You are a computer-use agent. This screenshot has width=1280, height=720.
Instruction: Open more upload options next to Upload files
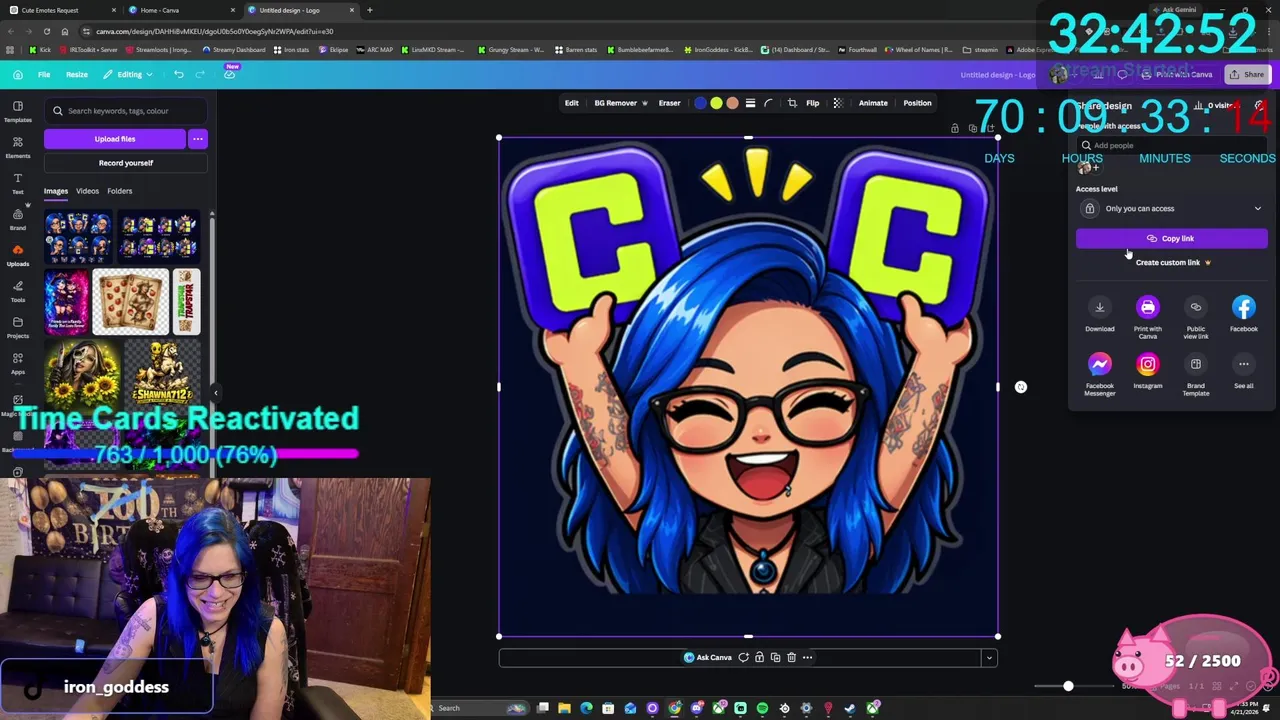197,139
